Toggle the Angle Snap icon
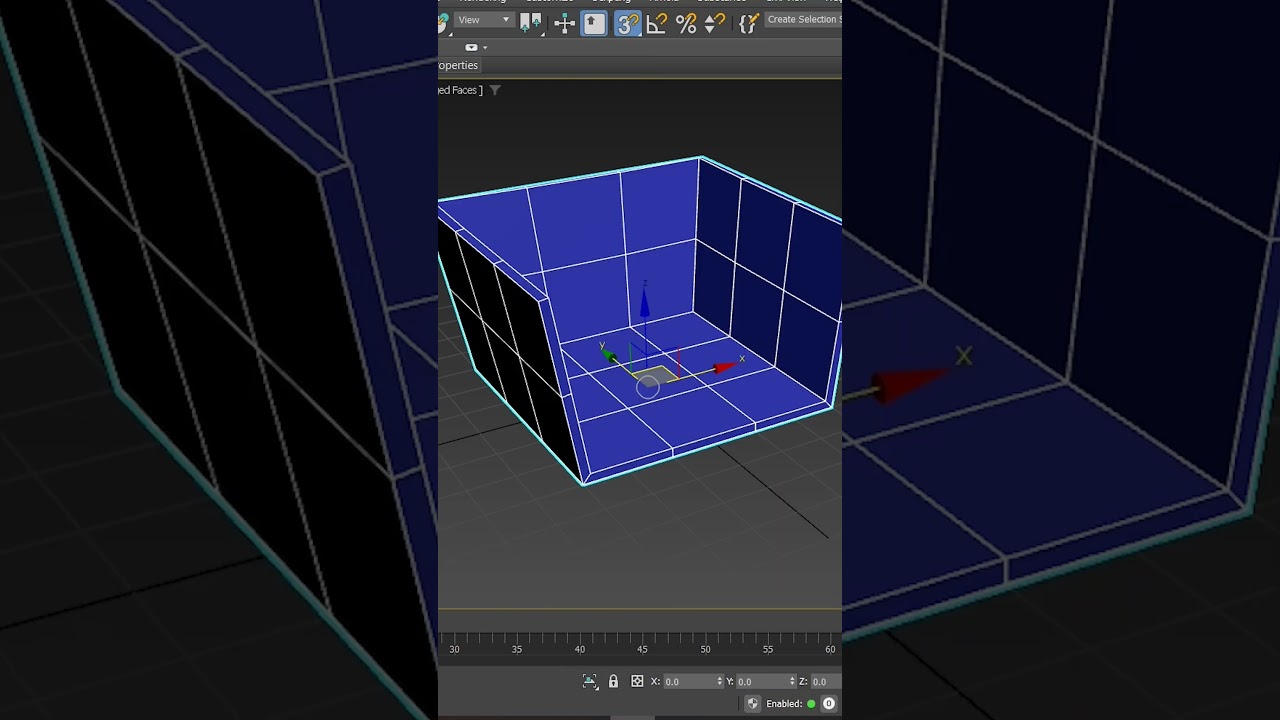 click(x=657, y=24)
